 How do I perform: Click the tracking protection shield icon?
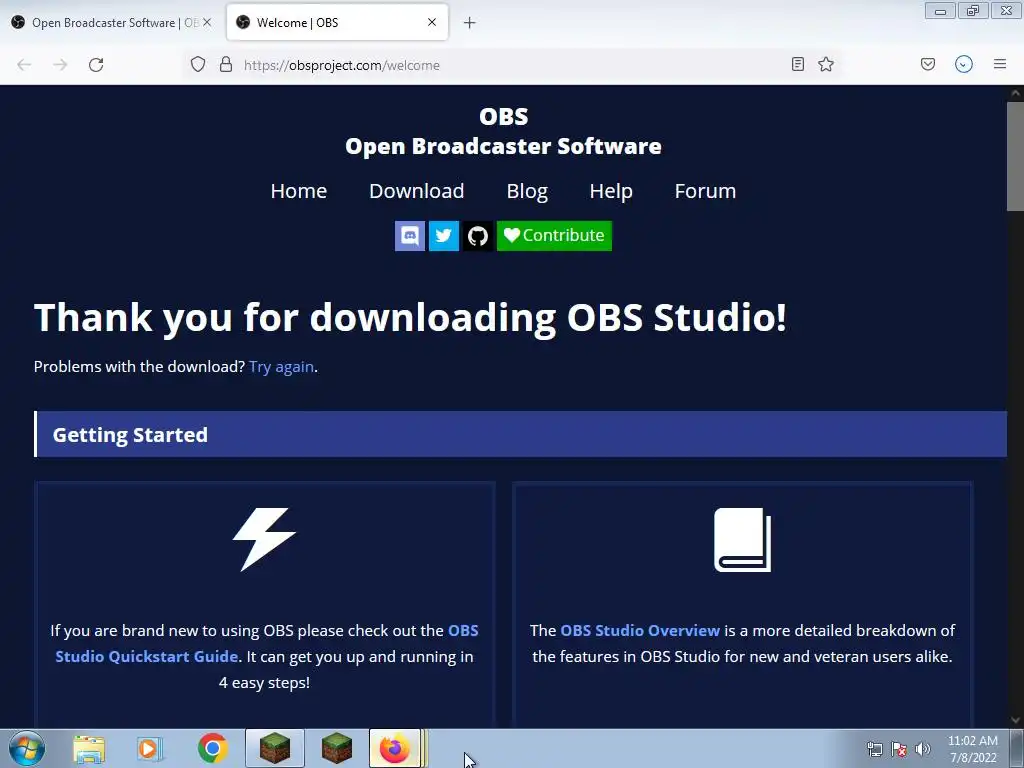[198, 65]
